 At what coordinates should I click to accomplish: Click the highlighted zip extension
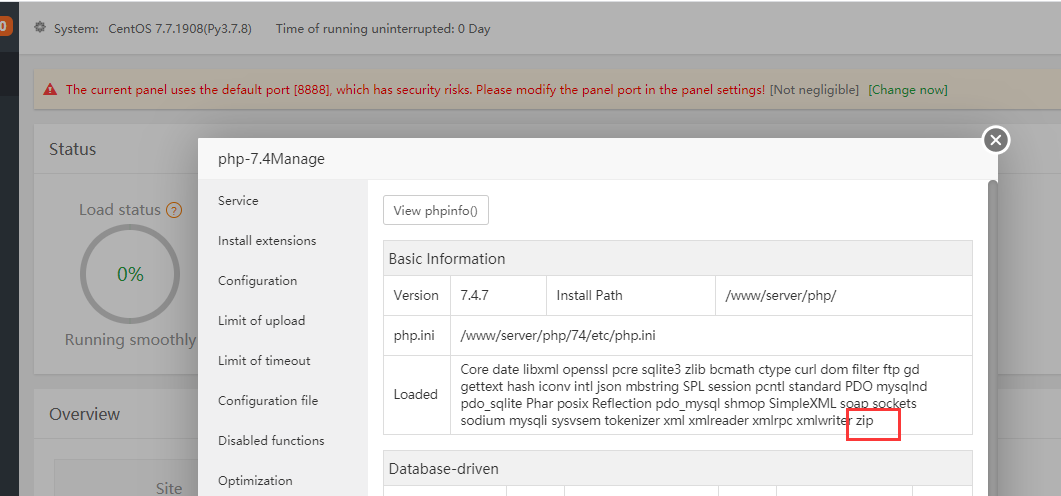pos(865,421)
